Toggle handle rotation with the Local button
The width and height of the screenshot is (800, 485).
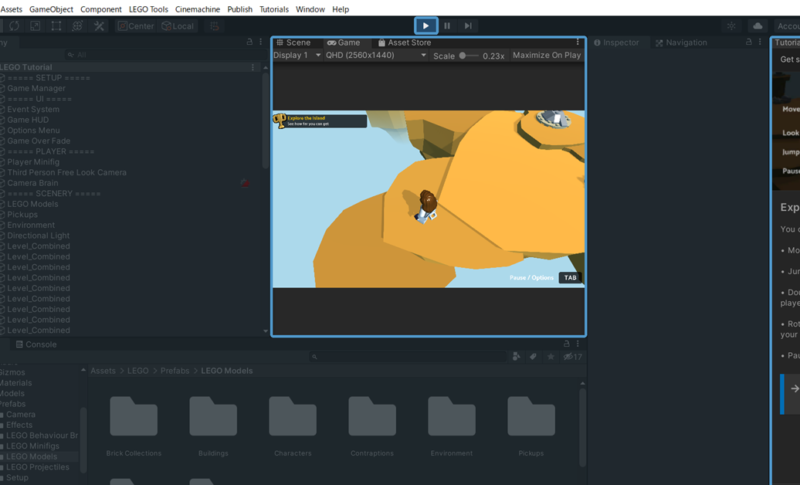point(178,26)
